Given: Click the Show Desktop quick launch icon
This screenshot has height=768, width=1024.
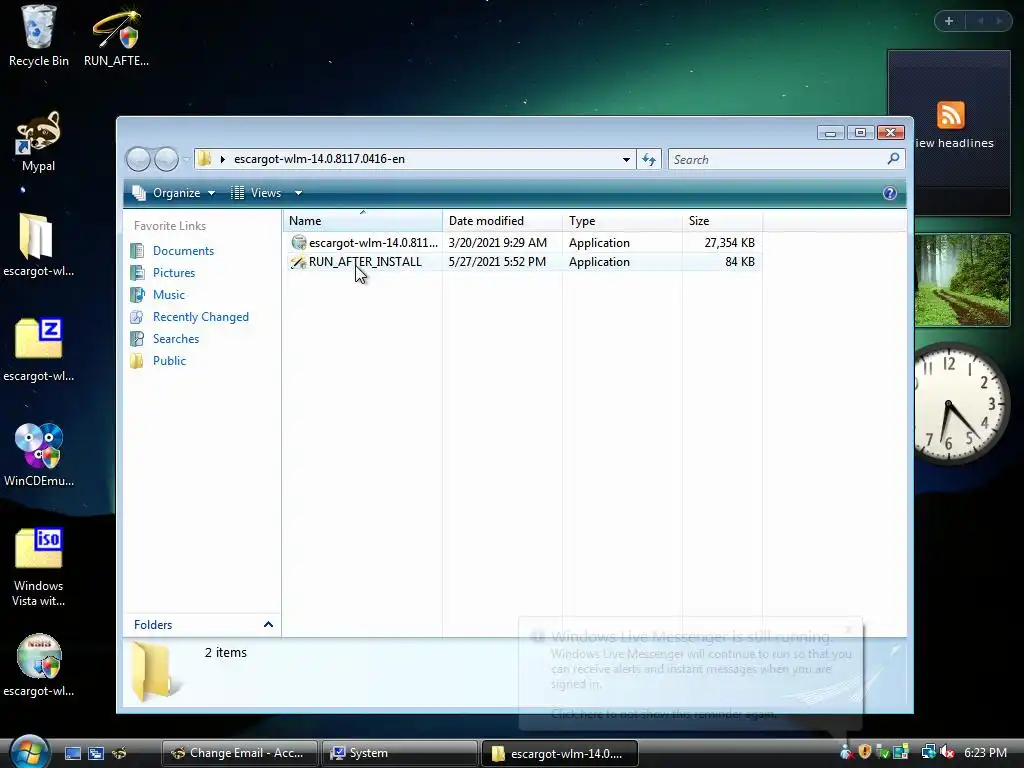Looking at the screenshot, I should 73,753.
